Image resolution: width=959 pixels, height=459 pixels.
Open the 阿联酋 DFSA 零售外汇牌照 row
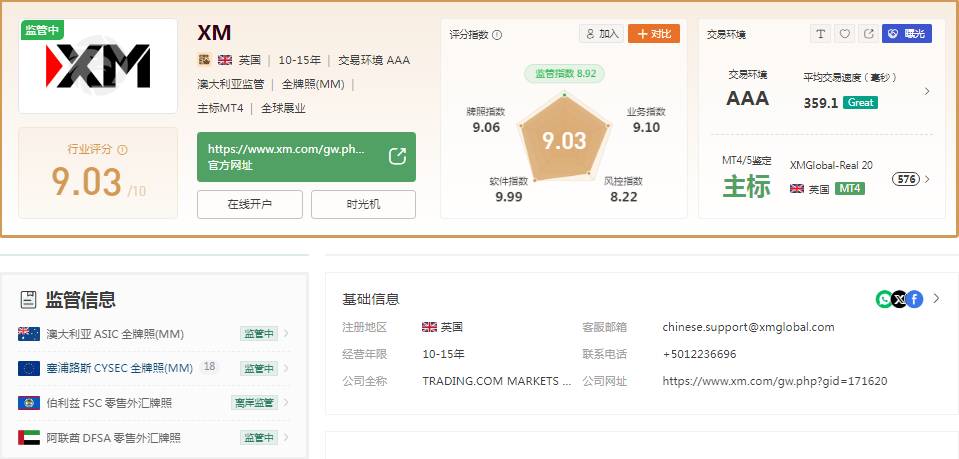pyautogui.click(x=154, y=438)
